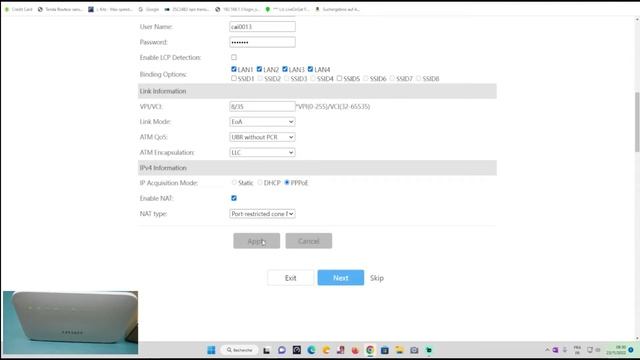Click the taskbar clock and date
640x360 pixels.
616,350
